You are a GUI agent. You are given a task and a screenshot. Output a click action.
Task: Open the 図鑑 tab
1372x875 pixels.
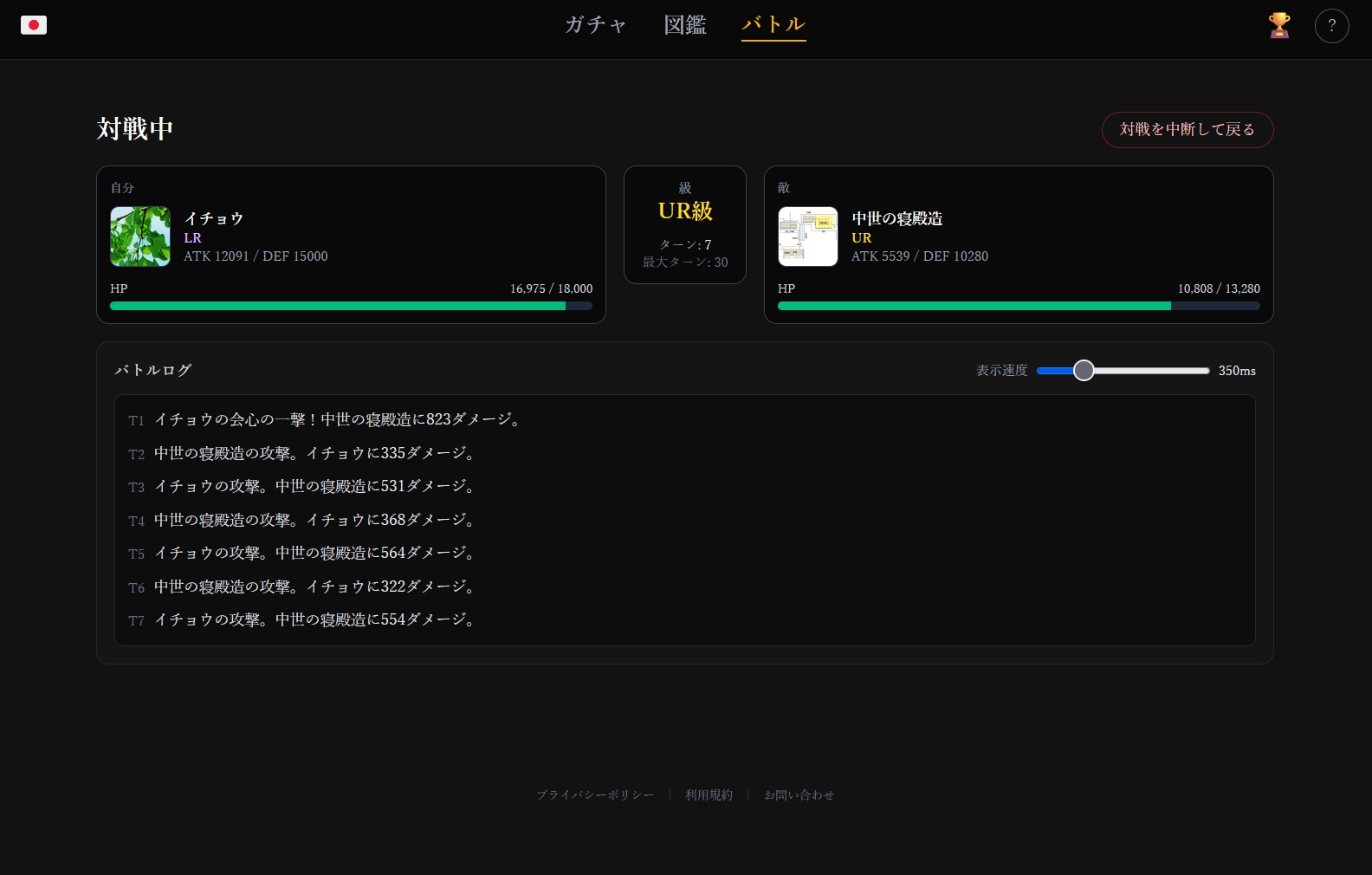[x=685, y=25]
